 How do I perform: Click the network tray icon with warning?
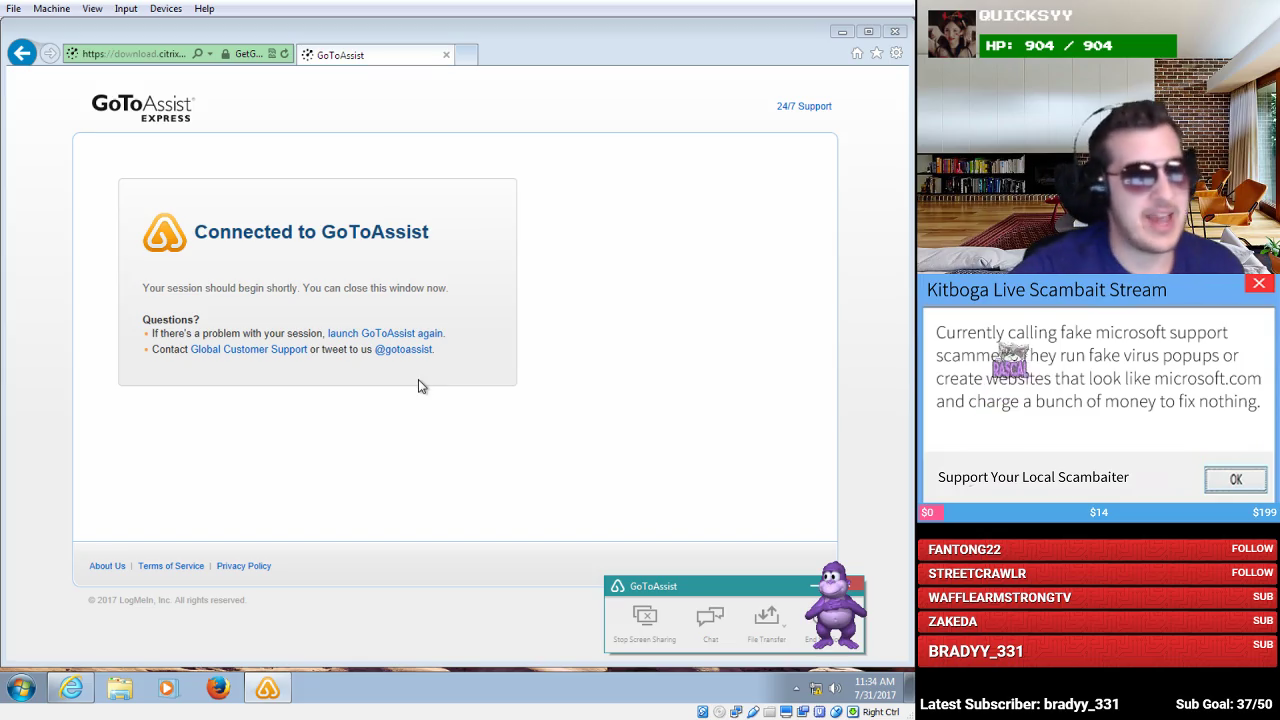click(816, 688)
